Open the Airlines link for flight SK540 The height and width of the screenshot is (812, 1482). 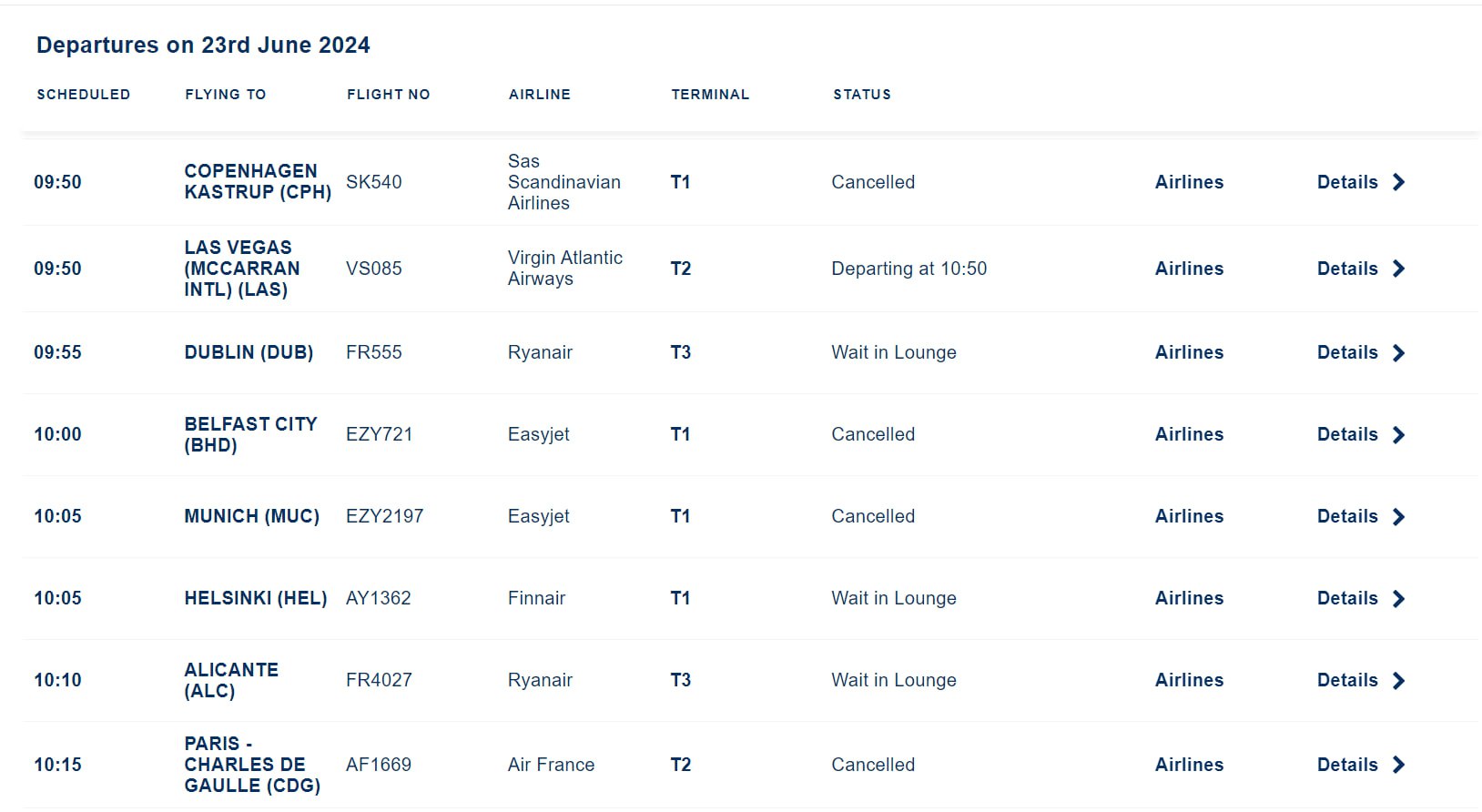(1189, 182)
